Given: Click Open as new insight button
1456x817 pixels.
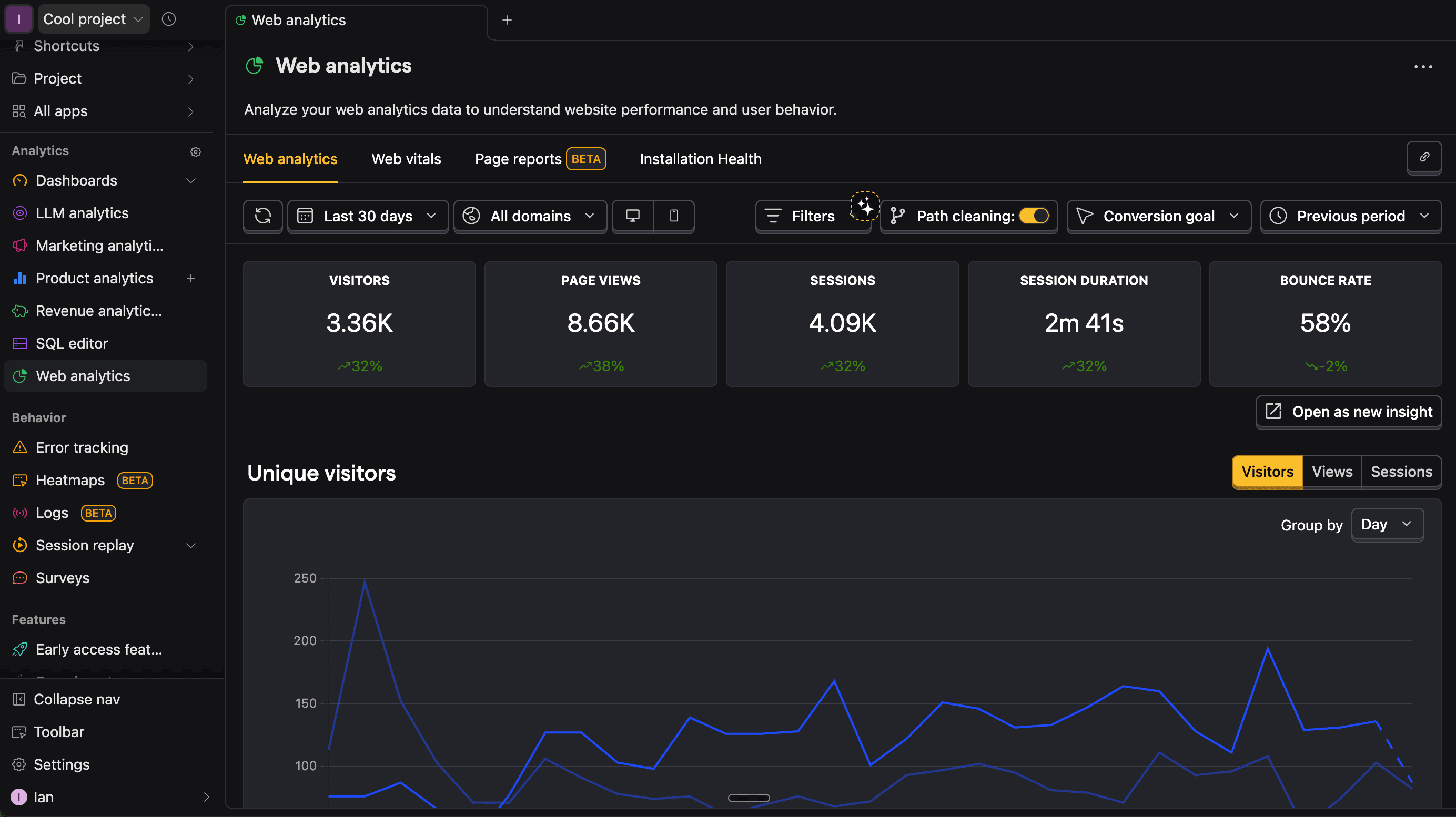Looking at the screenshot, I should coord(1349,412).
